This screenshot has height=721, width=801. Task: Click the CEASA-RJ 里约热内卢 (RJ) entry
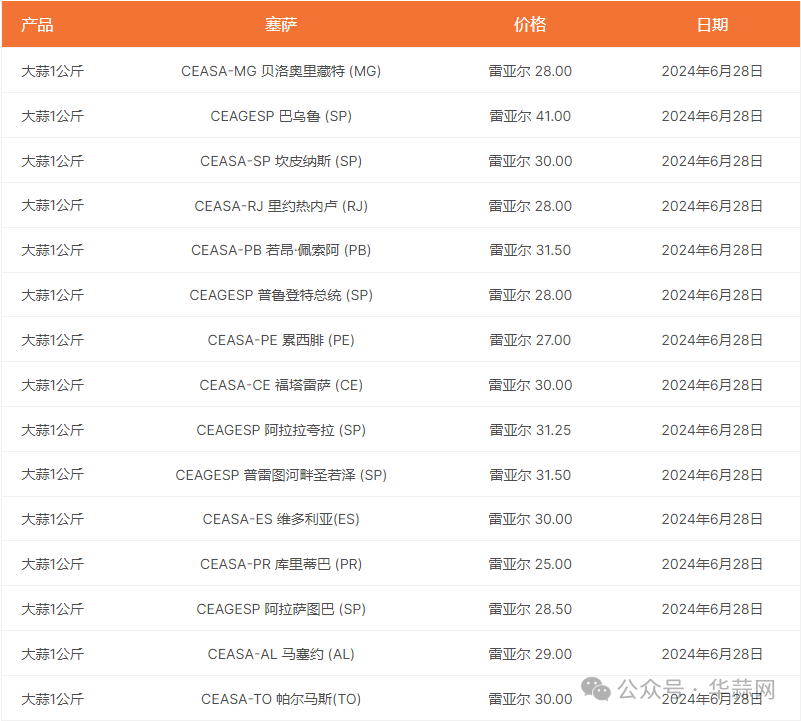point(281,206)
